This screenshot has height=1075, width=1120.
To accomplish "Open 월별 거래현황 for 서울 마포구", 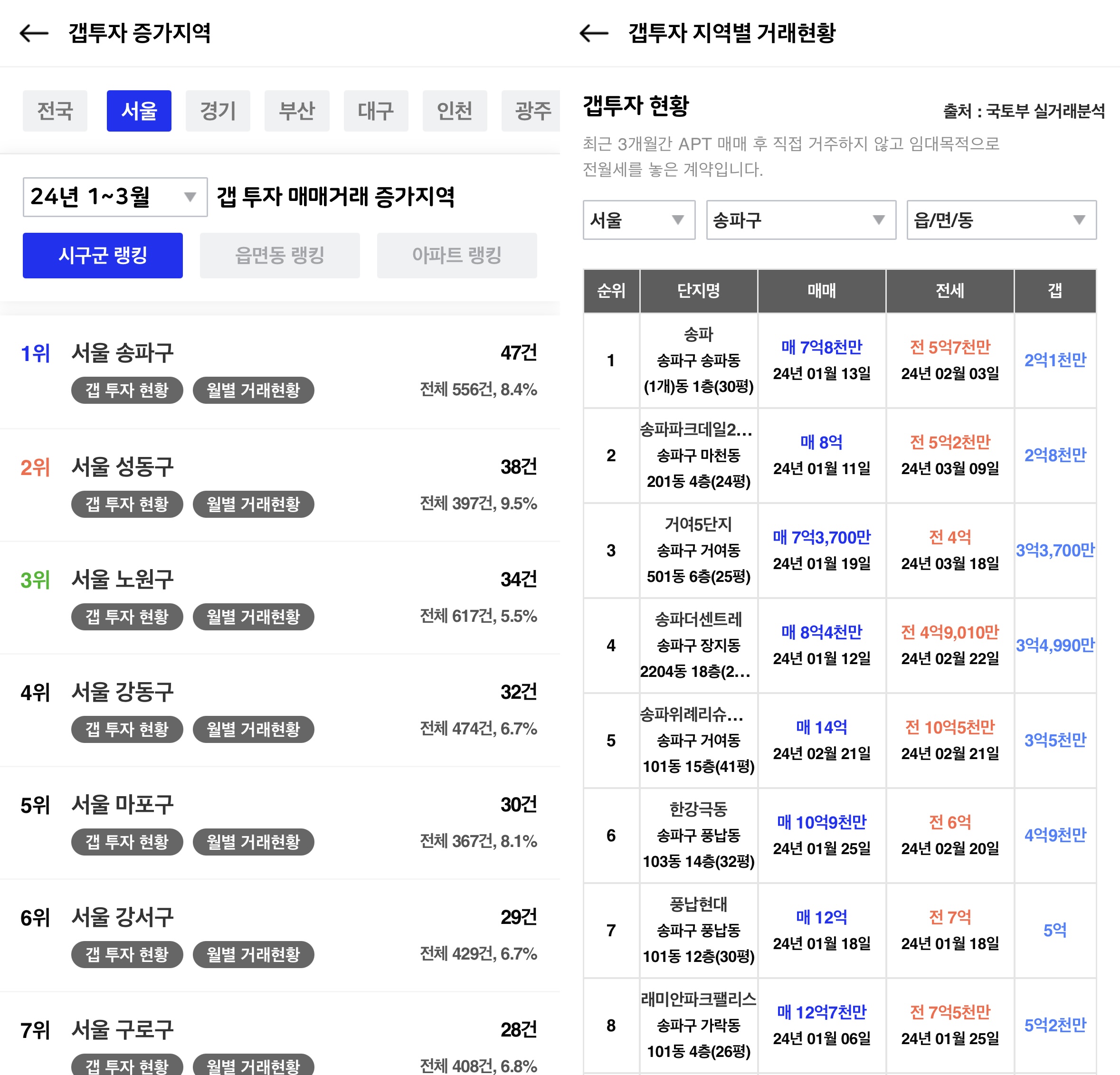I will pyautogui.click(x=253, y=842).
